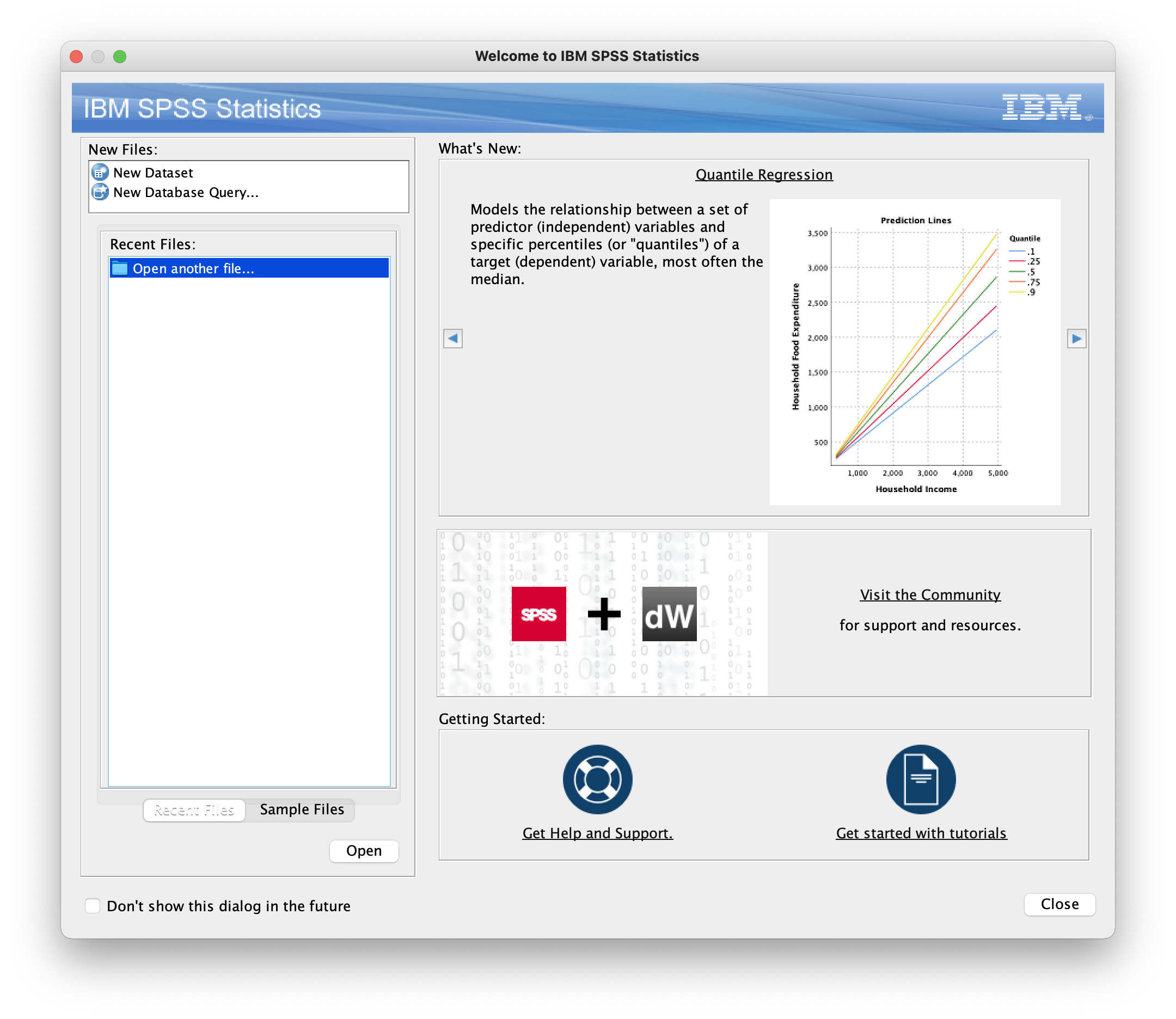
Task: Click the New Database Query icon
Action: pos(100,192)
